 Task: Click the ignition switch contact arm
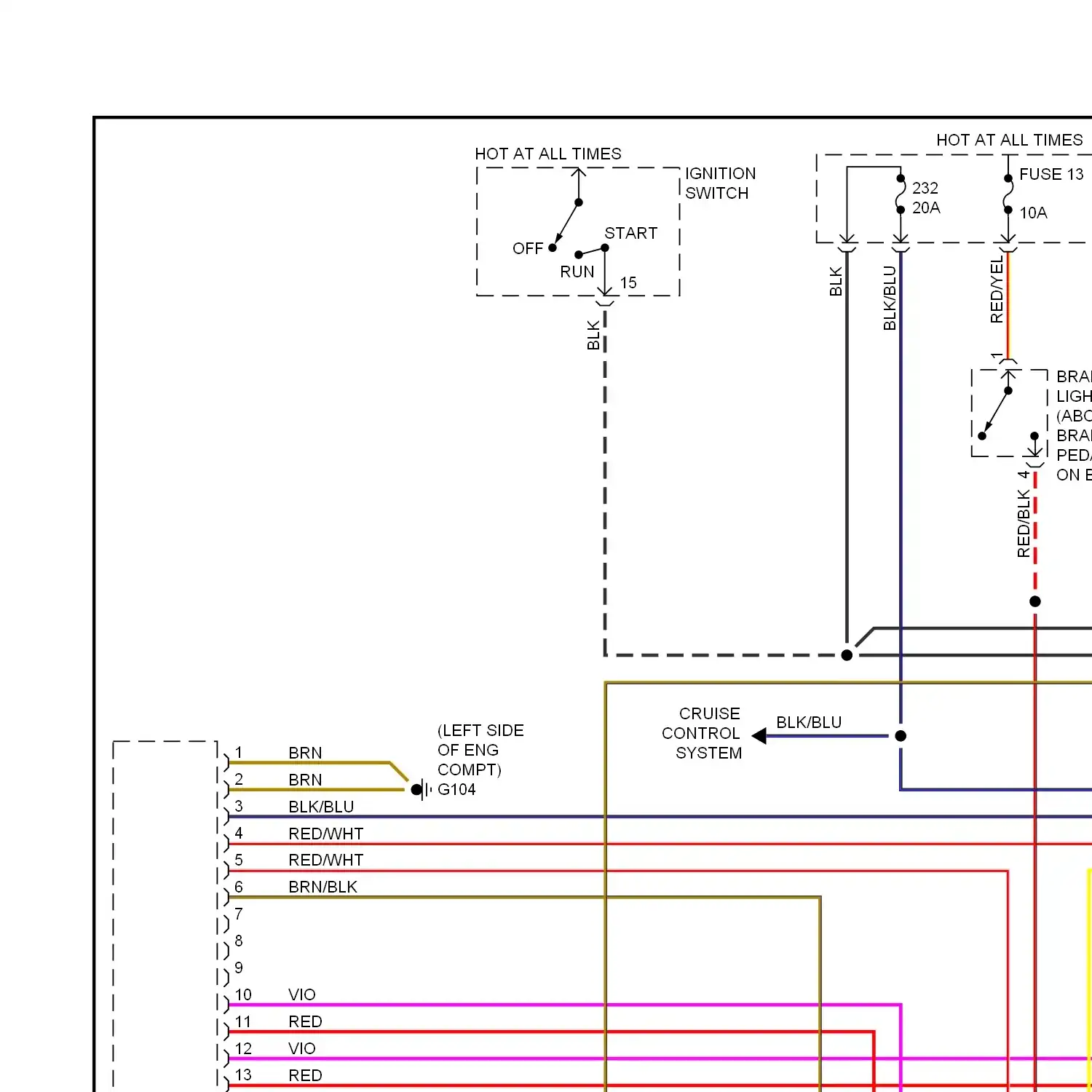pos(566,224)
